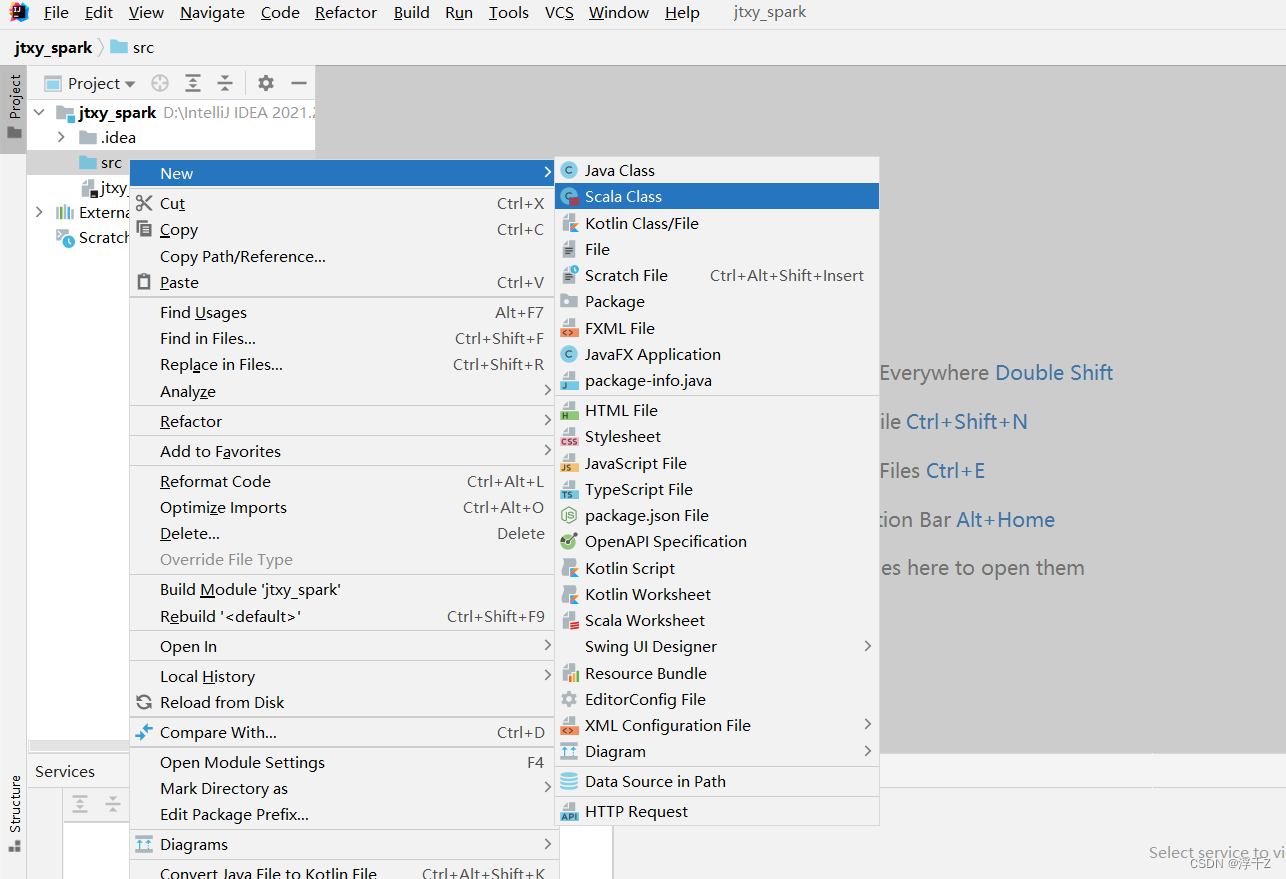The image size is (1286, 879).
Task: Click the JavaScript File icon
Action: pyautogui.click(x=569, y=463)
